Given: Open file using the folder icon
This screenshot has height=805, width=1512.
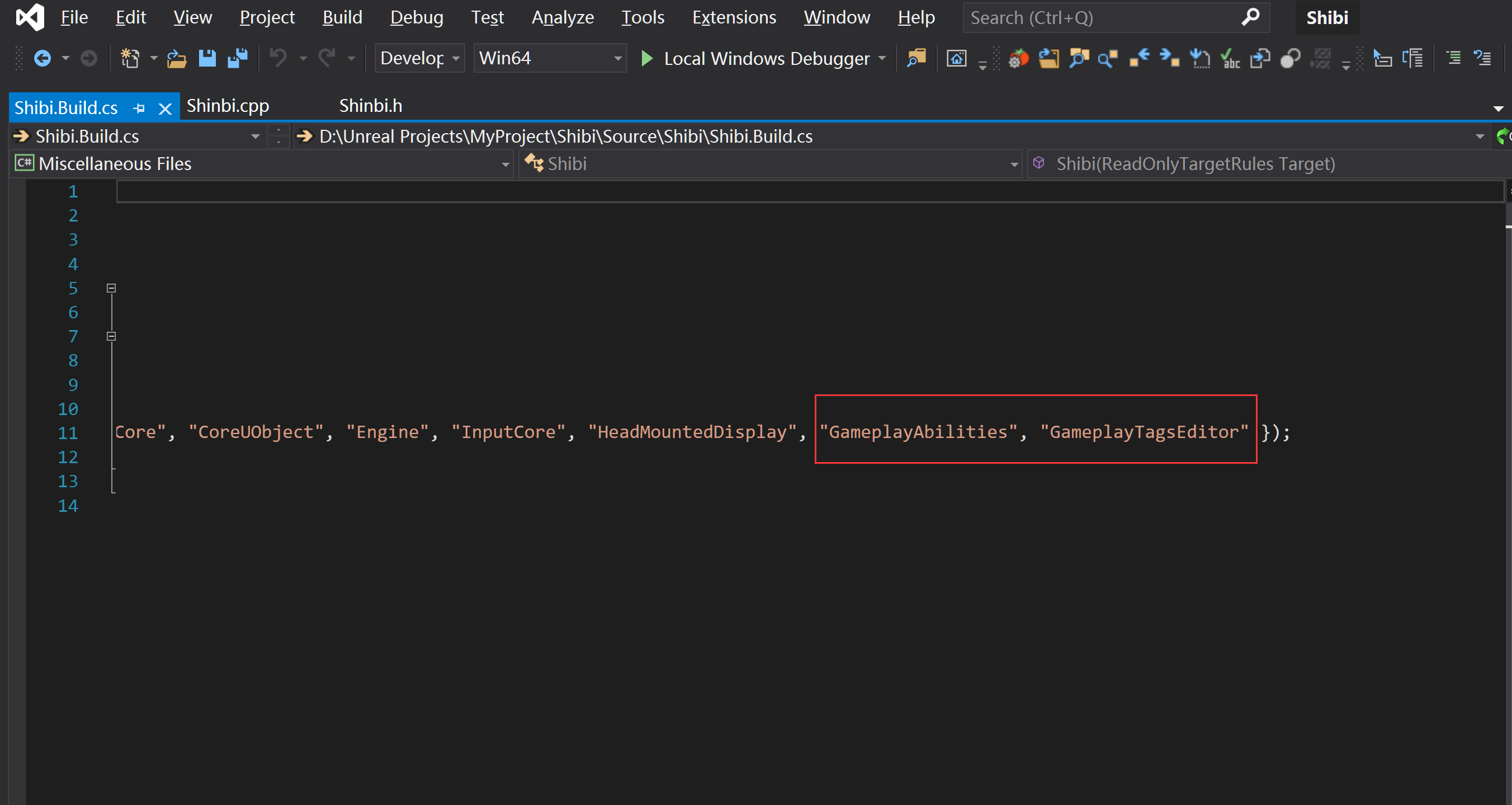Looking at the screenshot, I should (x=176, y=58).
